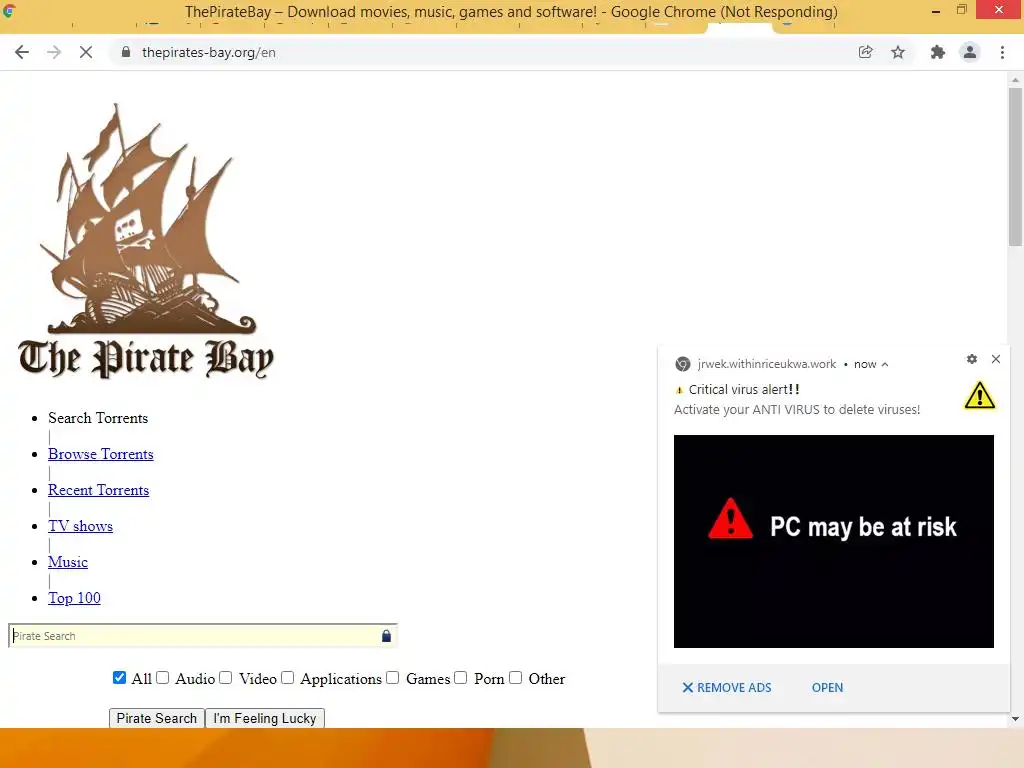Check the Audio checkbox
This screenshot has height=768, width=1024.
[163, 678]
